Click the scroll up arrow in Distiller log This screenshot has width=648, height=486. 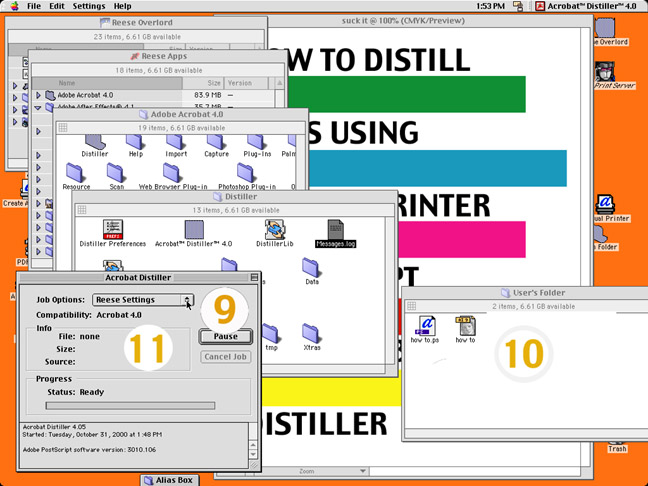pos(254,446)
